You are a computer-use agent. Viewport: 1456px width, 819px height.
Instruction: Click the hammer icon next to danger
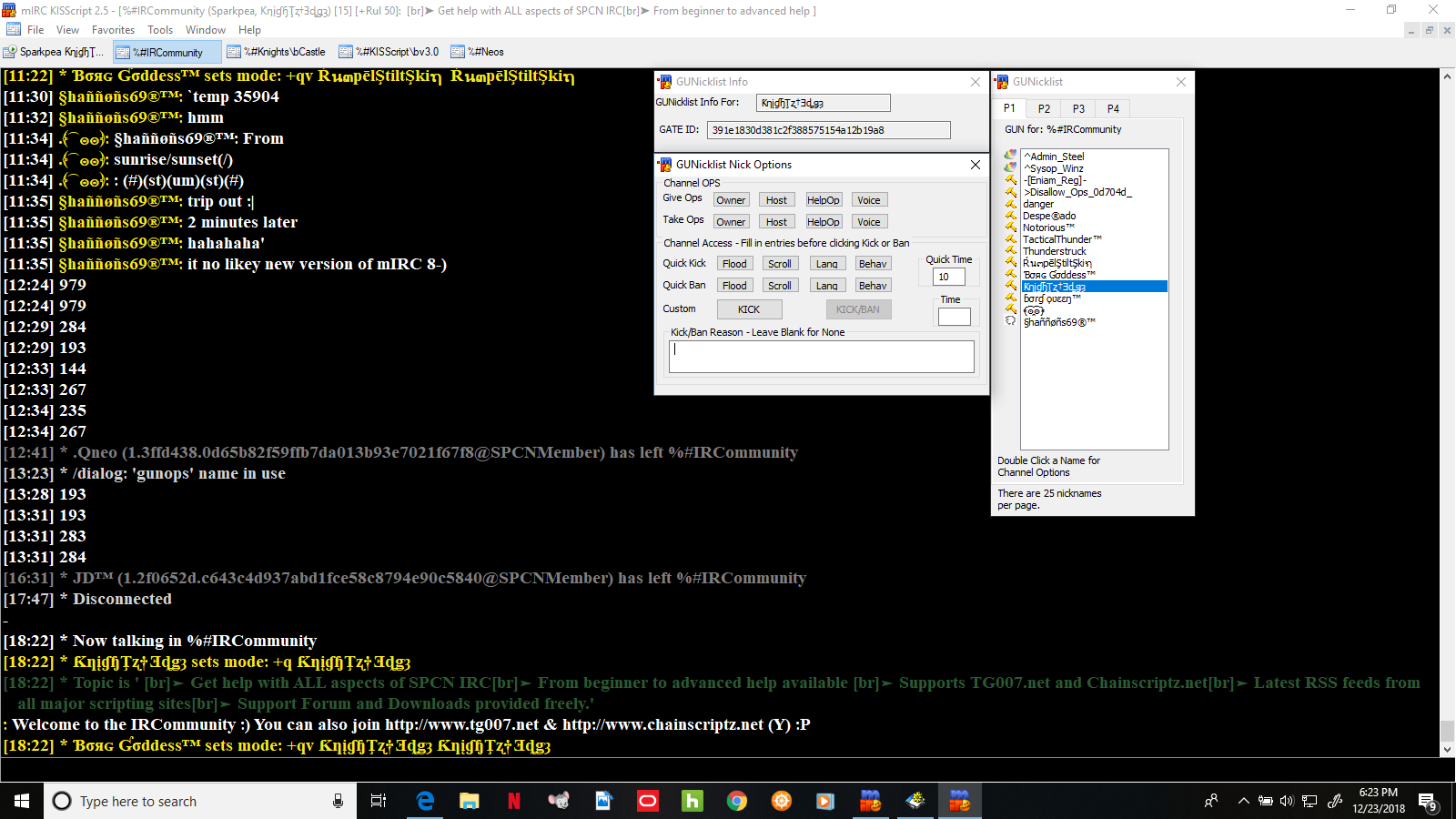[x=1010, y=203]
